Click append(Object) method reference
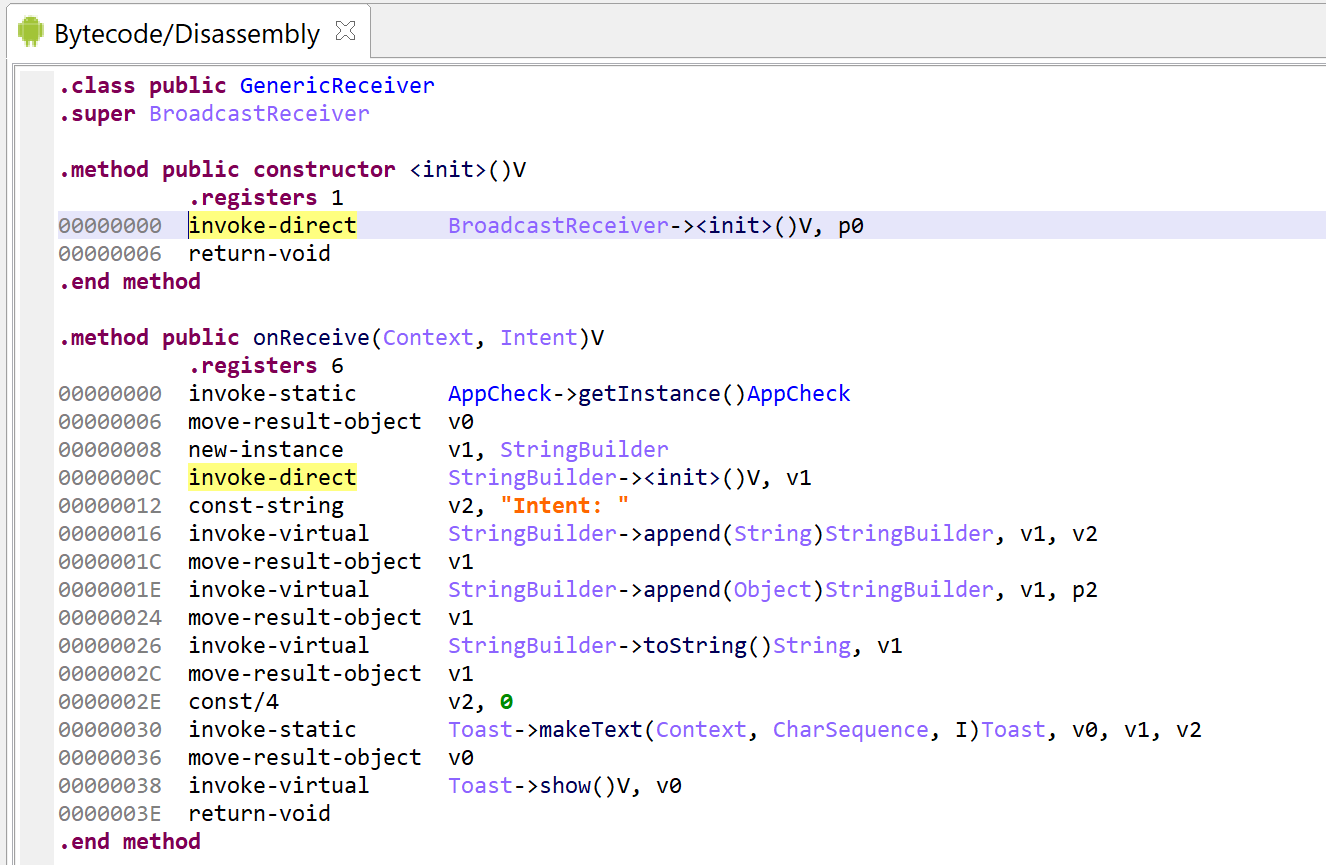 (721, 590)
